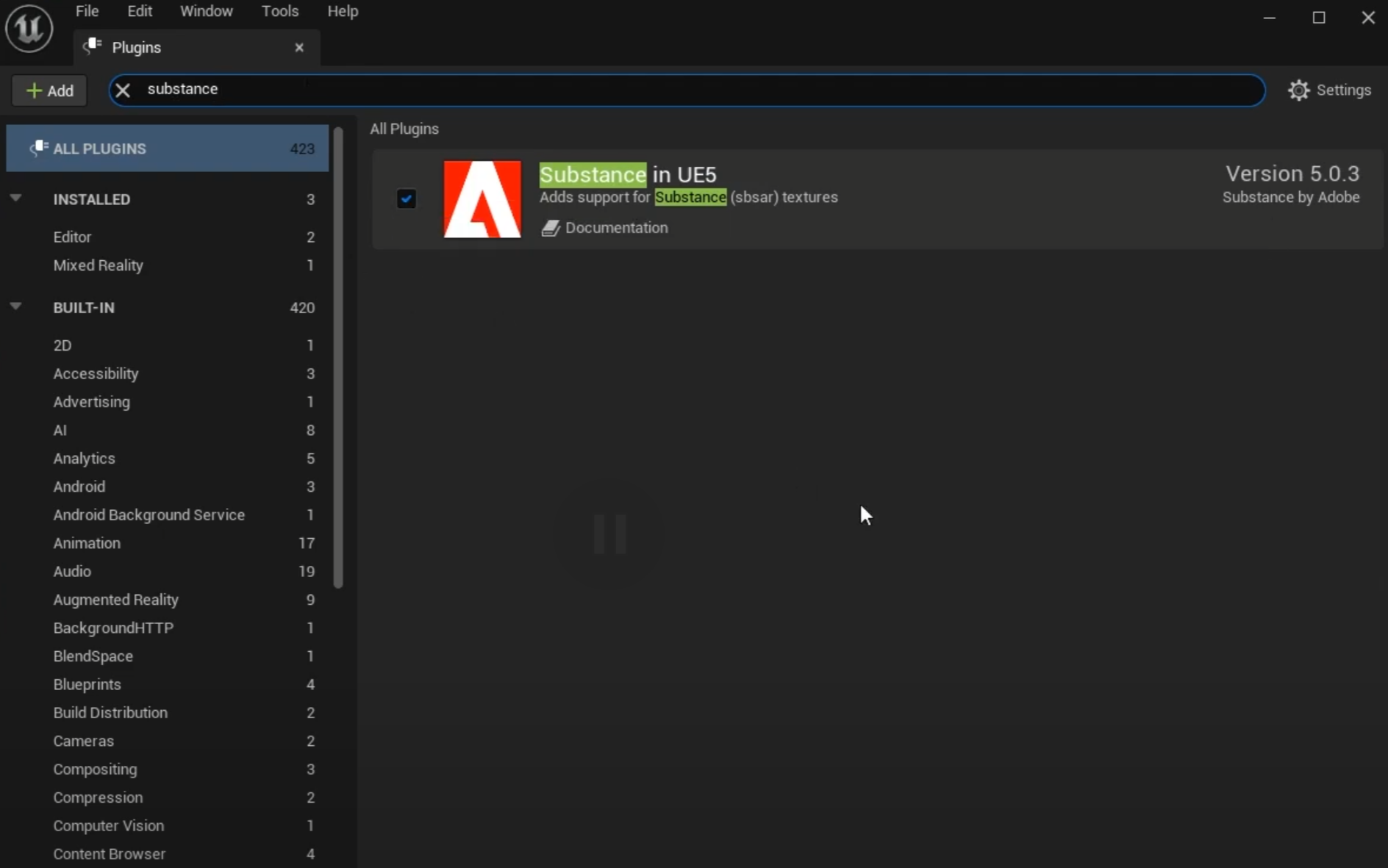Screen dimensions: 1388x868
Task: Click the plugin icon on Plugins tab
Action: coord(93,47)
